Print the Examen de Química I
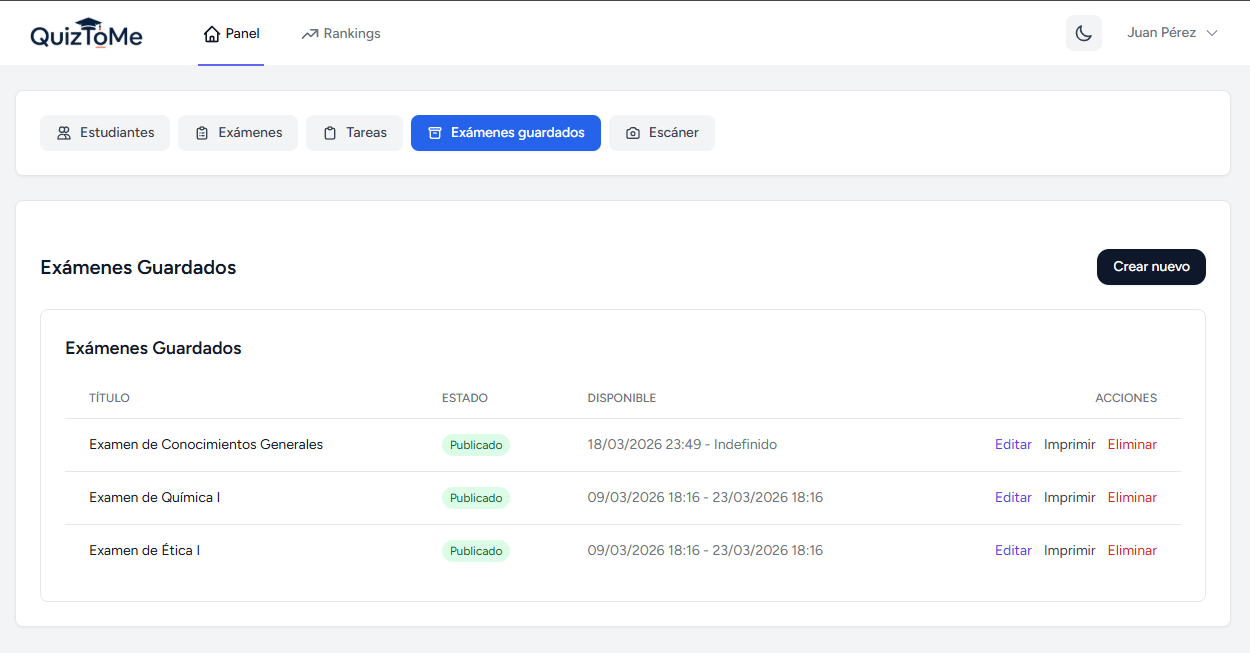Viewport: 1250px width, 653px height. [x=1069, y=498]
